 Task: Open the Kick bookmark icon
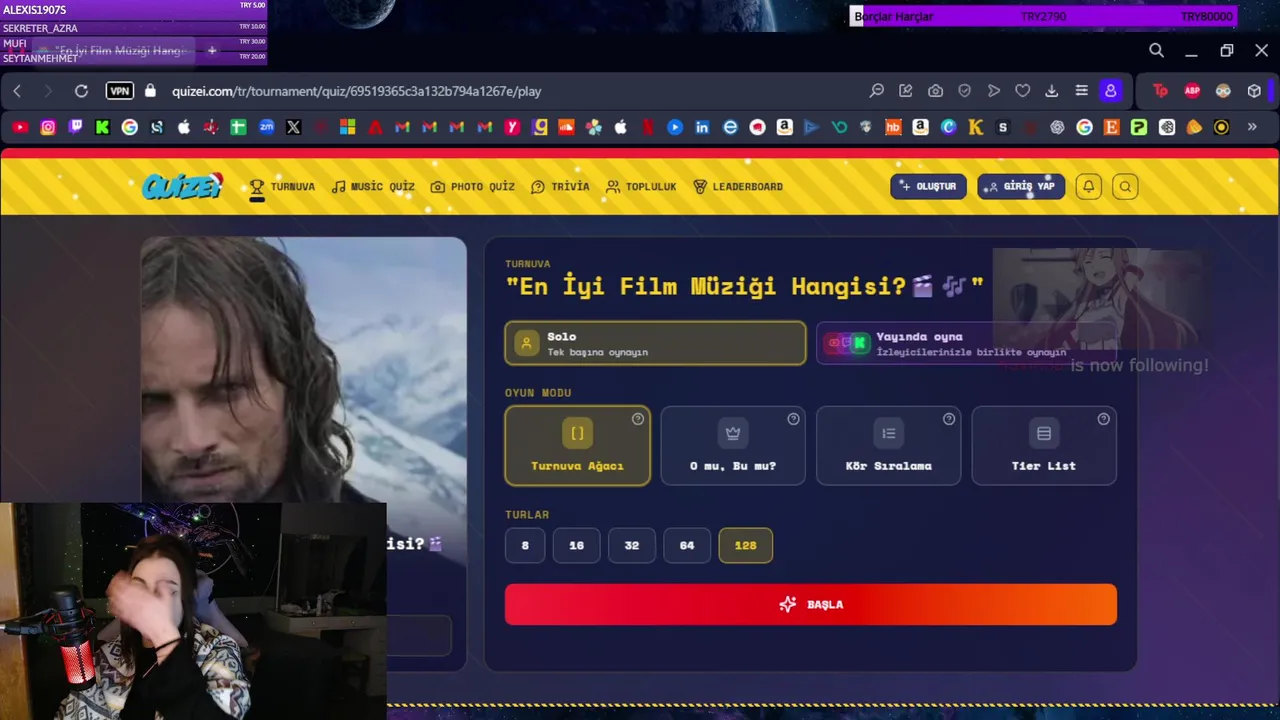(x=102, y=127)
